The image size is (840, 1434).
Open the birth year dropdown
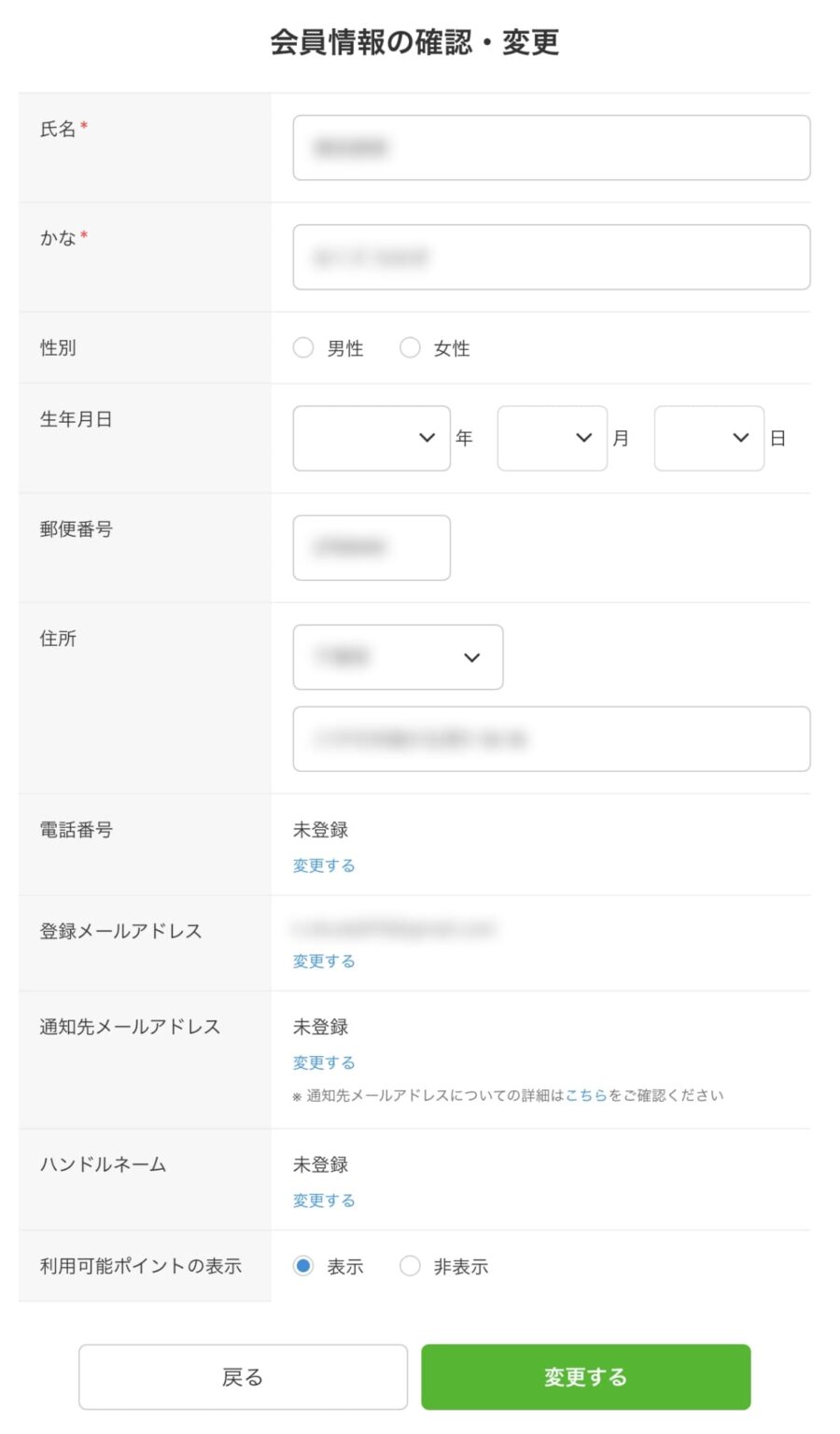[371, 438]
